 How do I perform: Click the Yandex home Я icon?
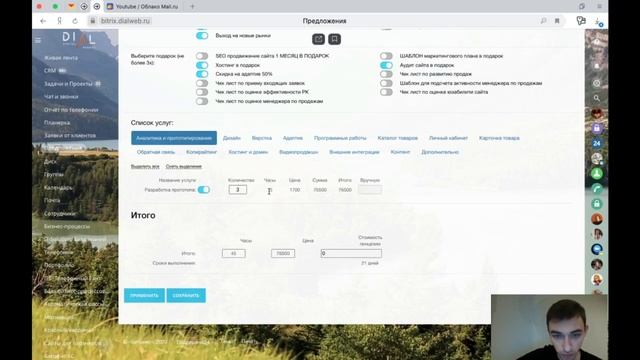pos(60,21)
